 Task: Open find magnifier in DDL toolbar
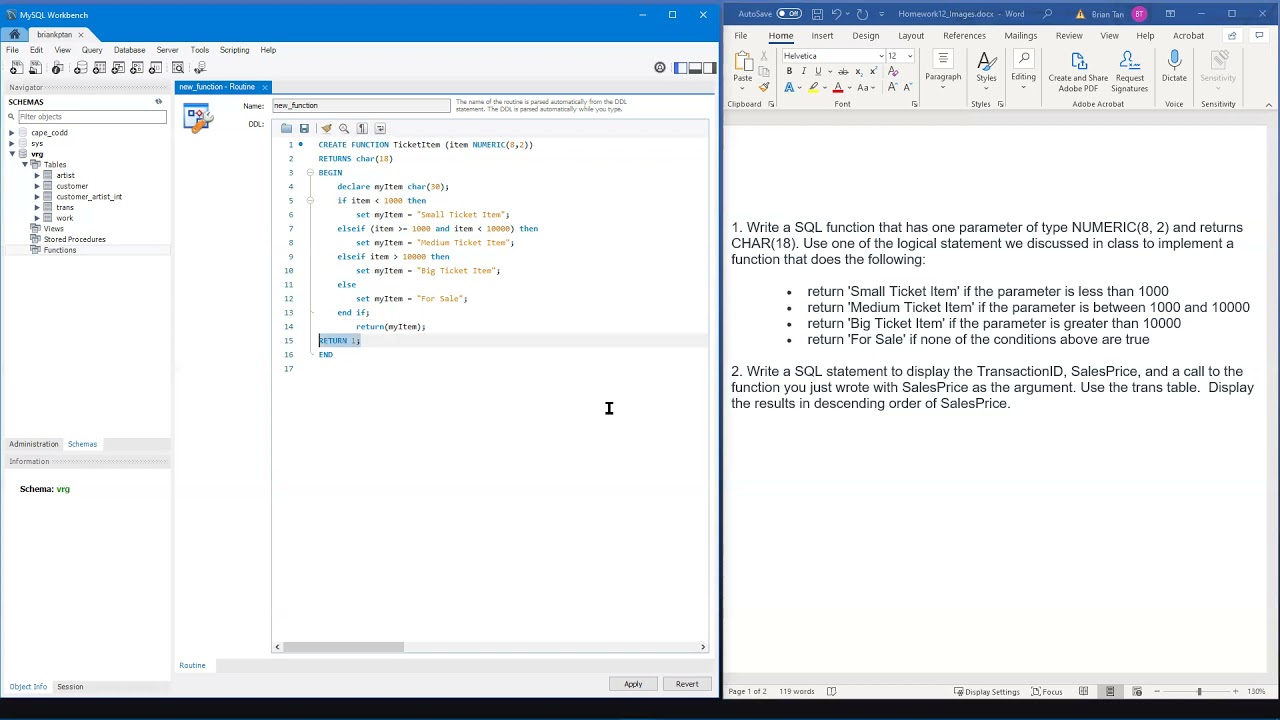pos(344,128)
